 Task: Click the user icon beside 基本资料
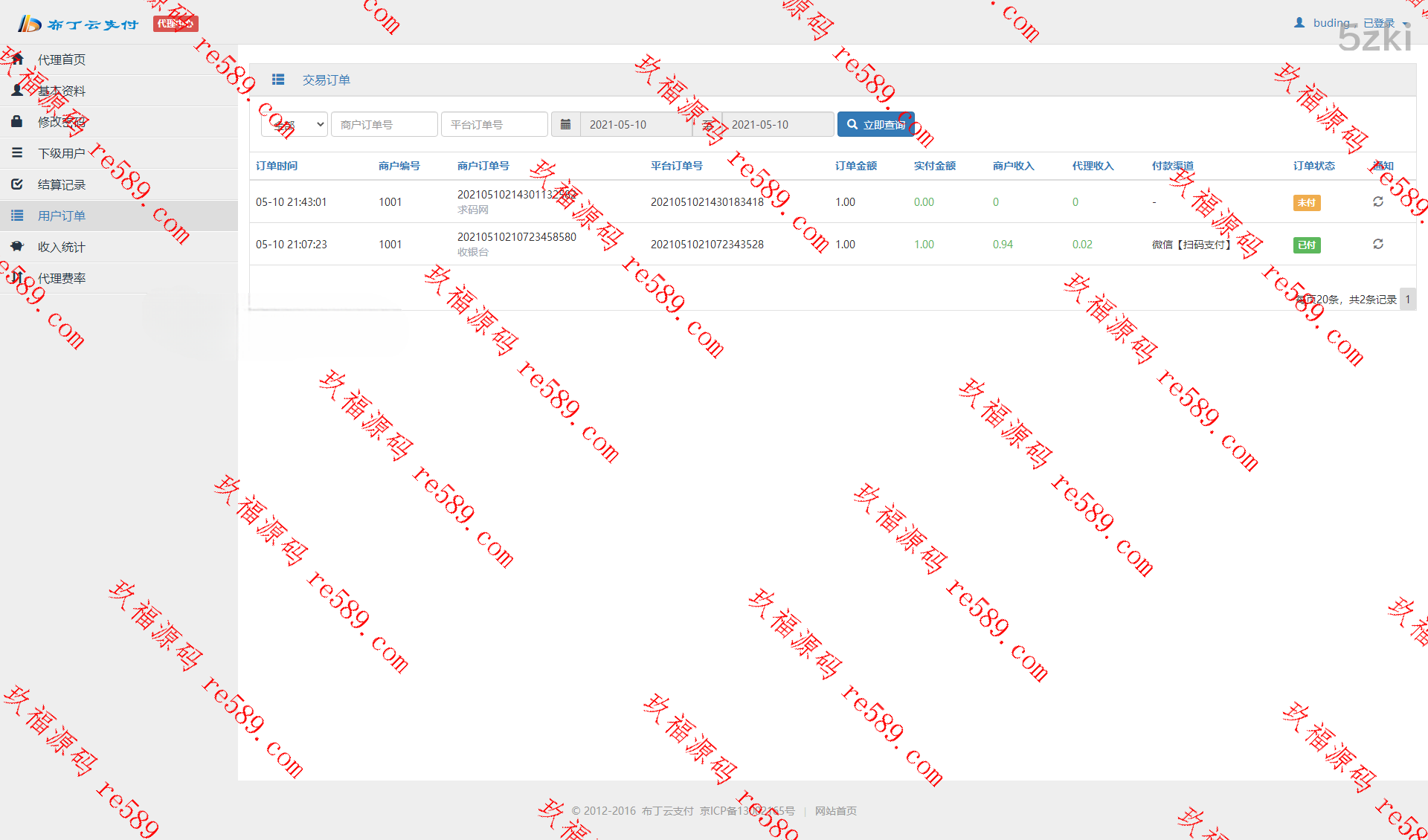[x=17, y=90]
